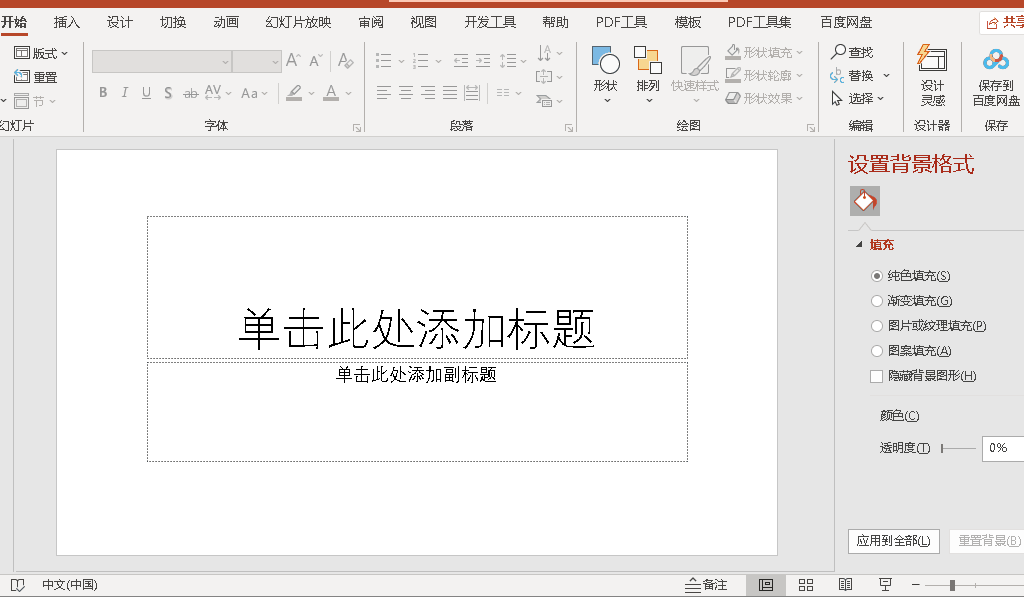Viewport: 1024px width, 597px height.
Task: Toggle bold with the B icon
Action: [x=103, y=92]
